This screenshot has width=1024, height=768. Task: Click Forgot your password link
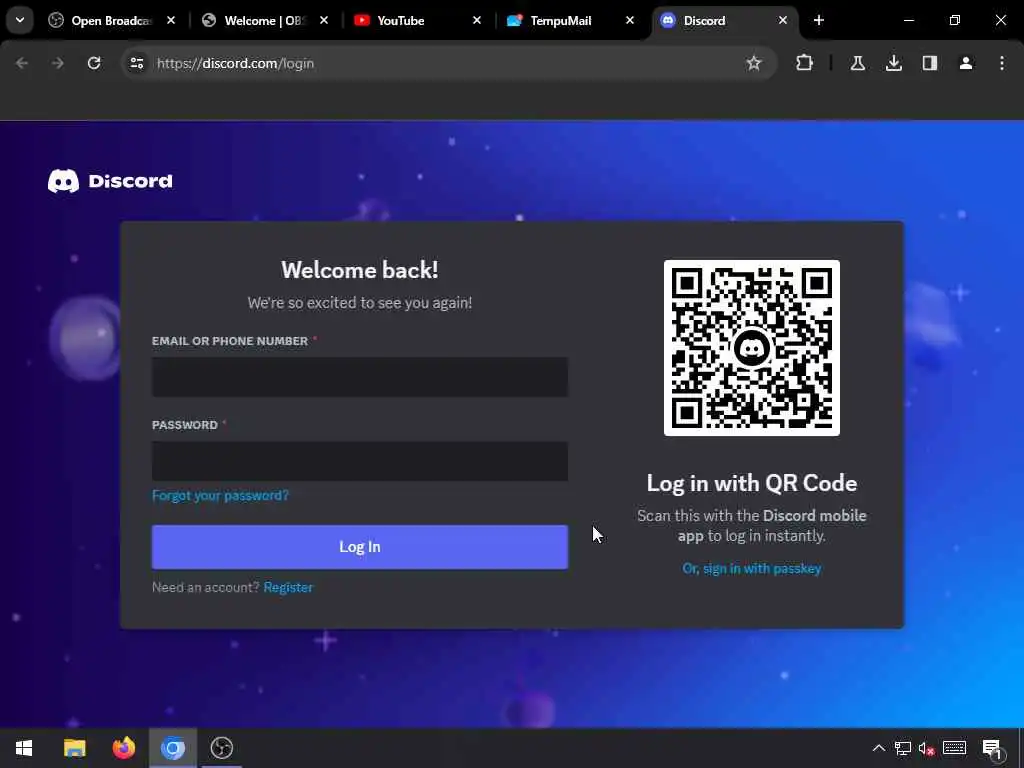pos(220,496)
